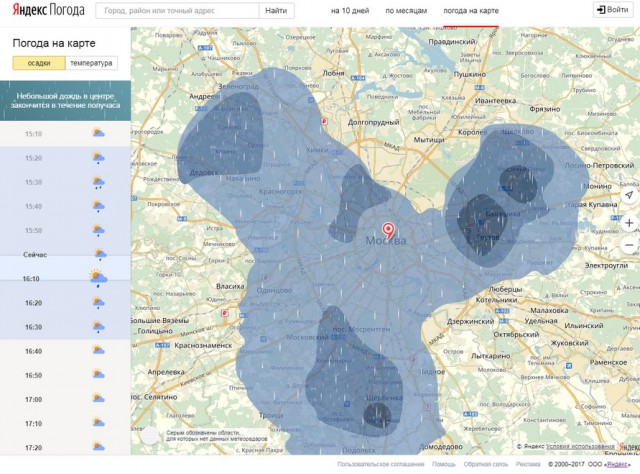Click the red location pin on Москва

tap(388, 230)
